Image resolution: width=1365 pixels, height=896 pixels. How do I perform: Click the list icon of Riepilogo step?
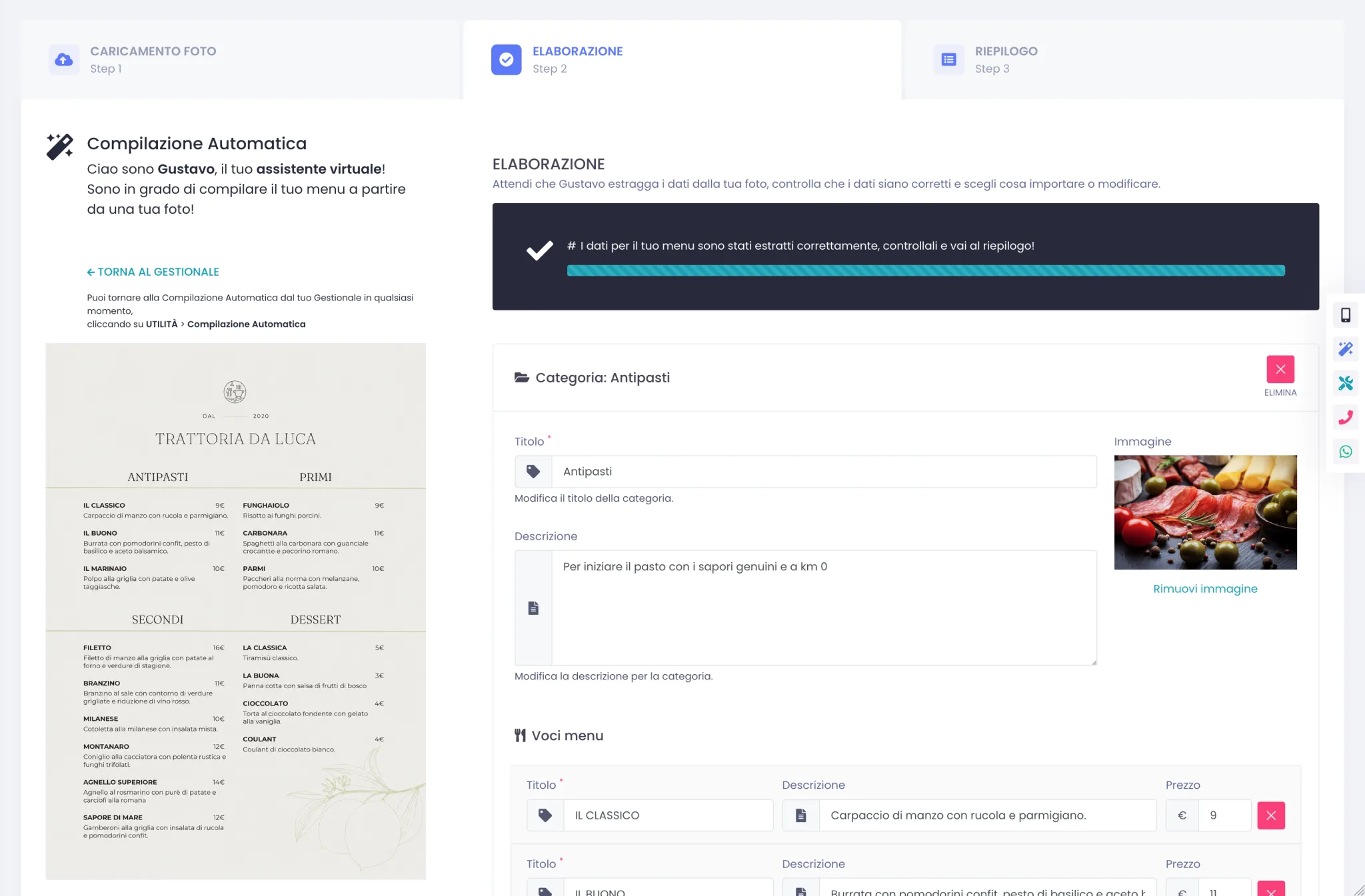(948, 60)
